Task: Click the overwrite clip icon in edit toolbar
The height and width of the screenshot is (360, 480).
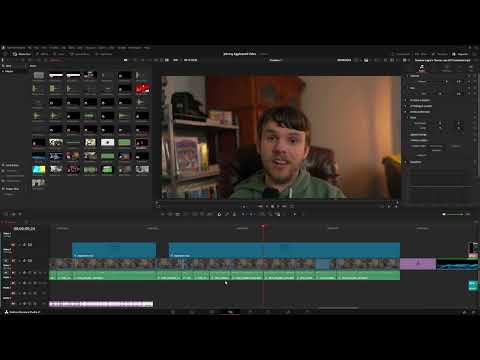Action: [202, 214]
